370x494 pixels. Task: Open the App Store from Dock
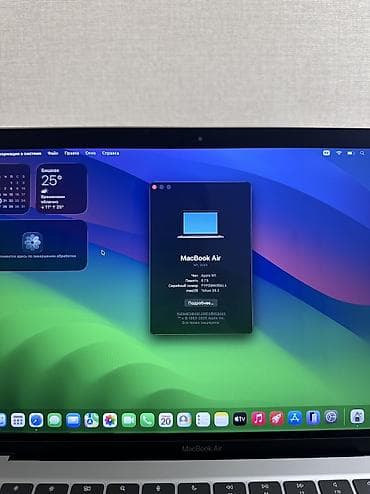(295, 418)
